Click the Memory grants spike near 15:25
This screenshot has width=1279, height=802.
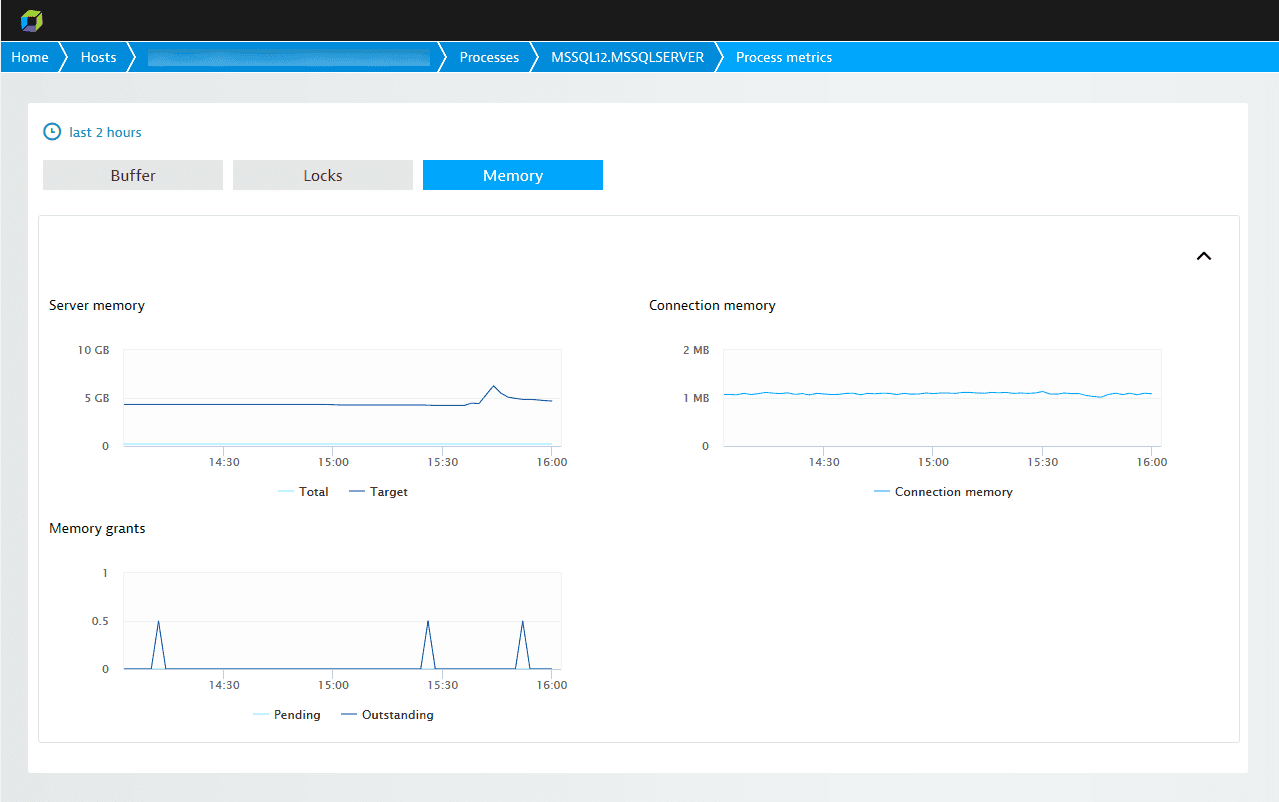tap(428, 621)
